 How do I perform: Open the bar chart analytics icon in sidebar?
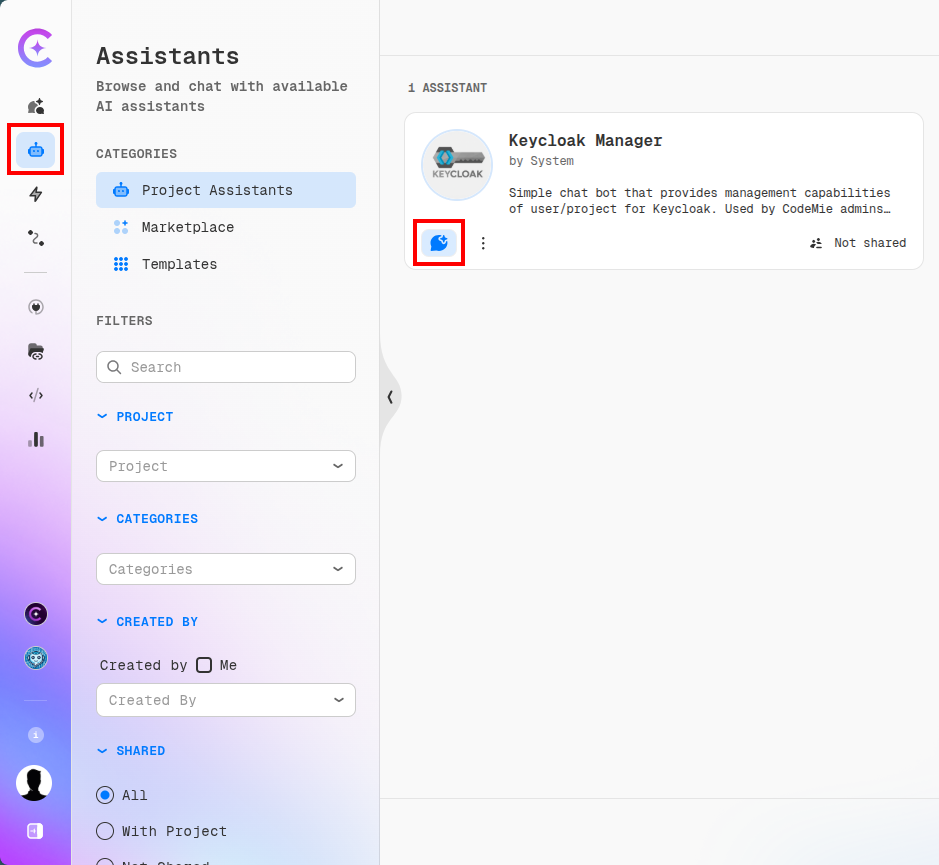[36, 440]
